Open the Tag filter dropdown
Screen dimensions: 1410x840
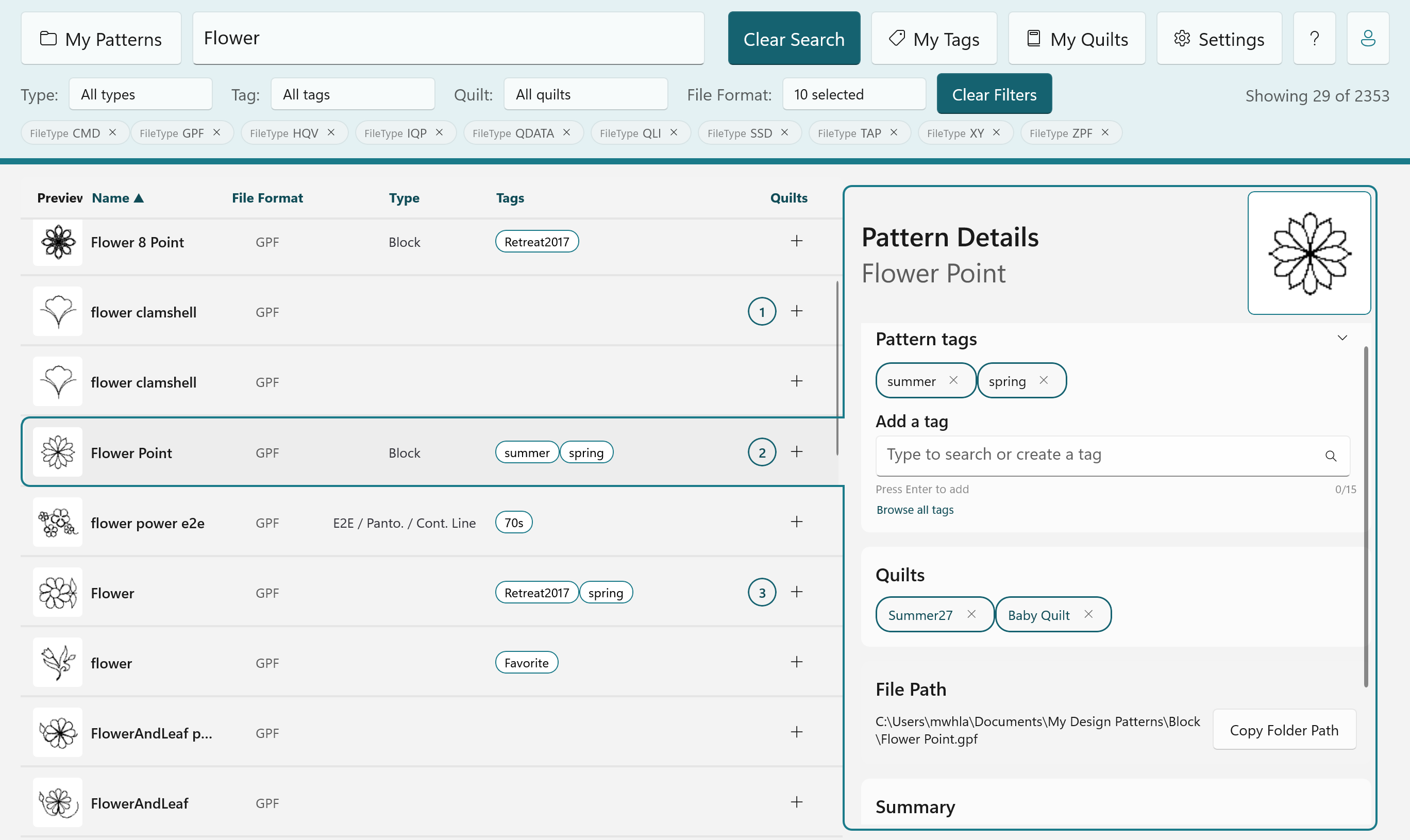[x=352, y=94]
